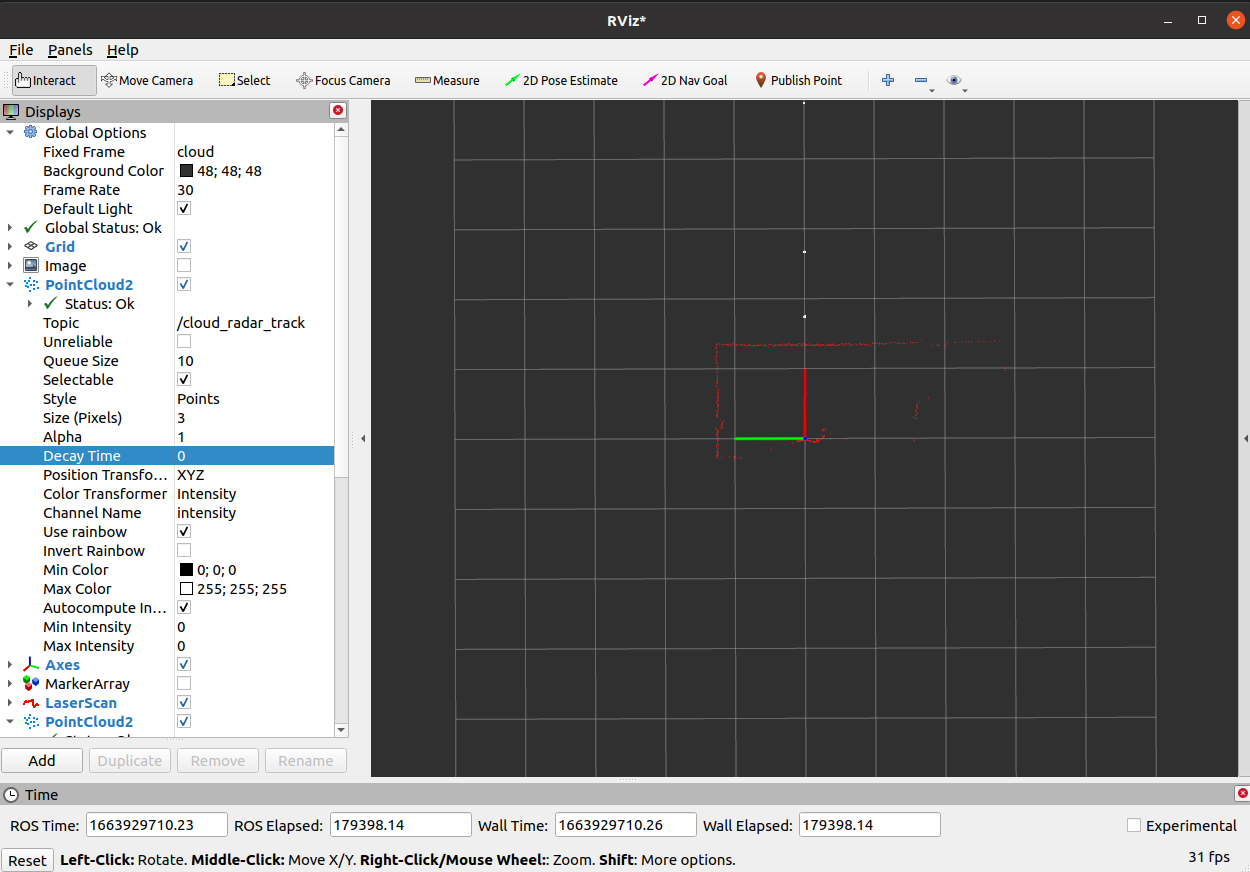Activate 2D Pose Estimate
The width and height of the screenshot is (1250, 872).
pyautogui.click(x=561, y=80)
